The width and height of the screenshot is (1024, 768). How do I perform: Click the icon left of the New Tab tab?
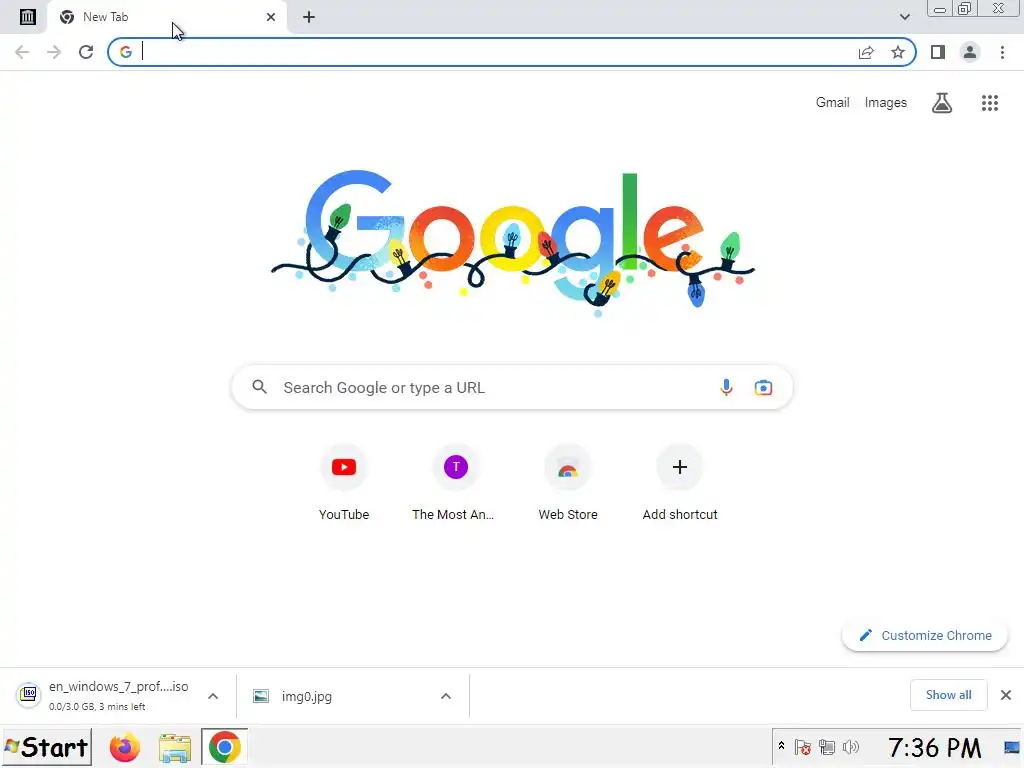27,17
